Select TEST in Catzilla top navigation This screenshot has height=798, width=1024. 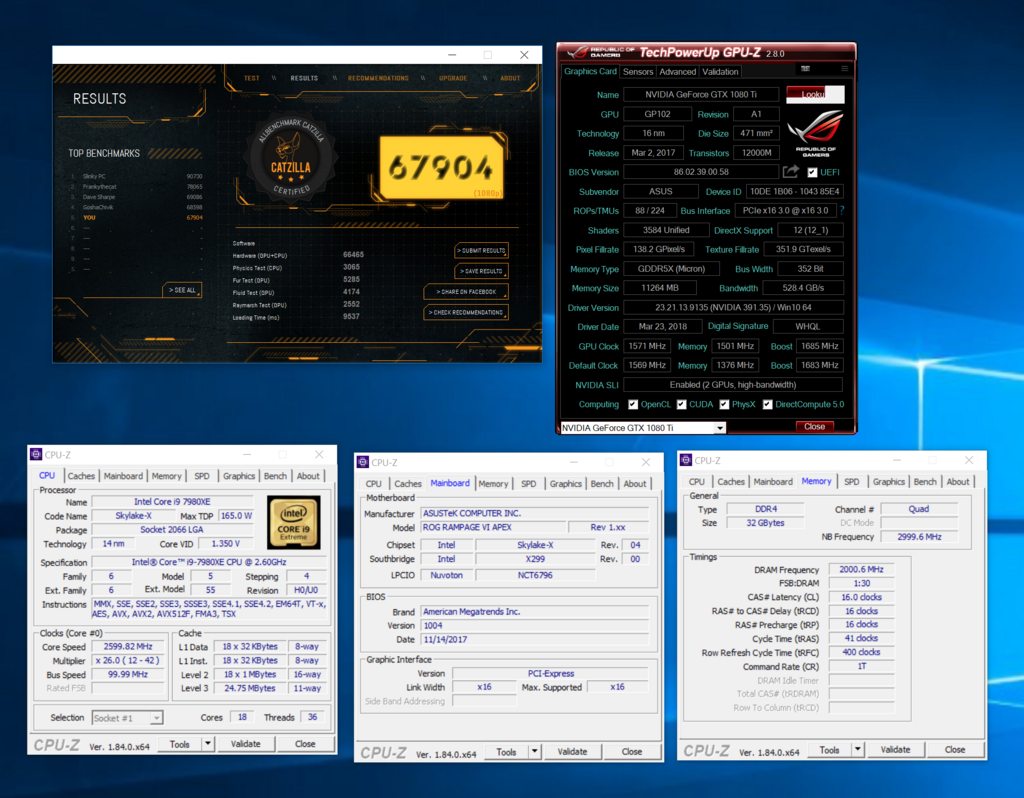(x=251, y=78)
